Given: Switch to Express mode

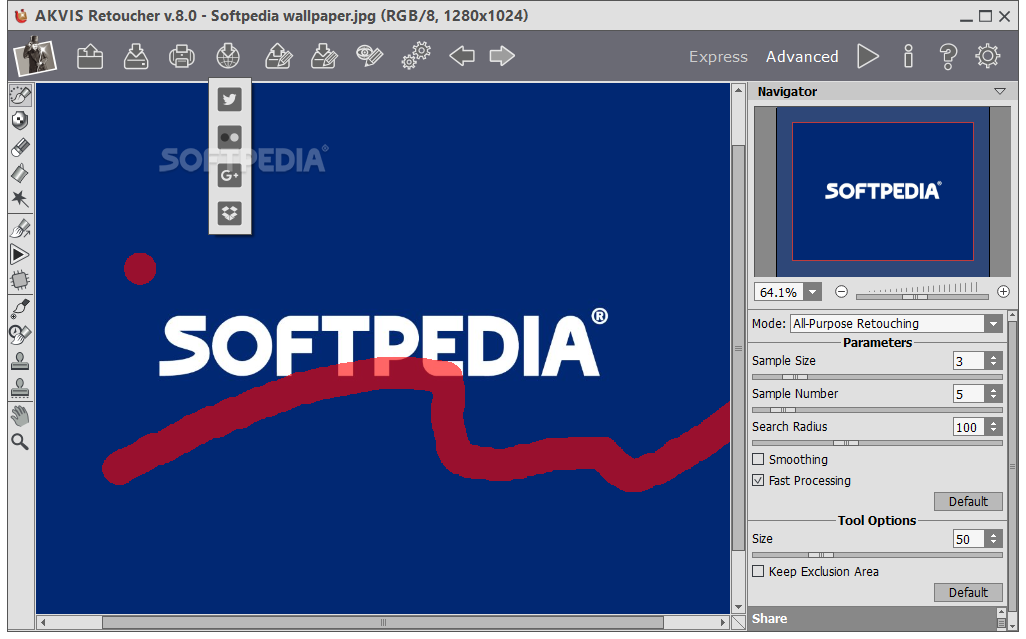Looking at the screenshot, I should pos(718,57).
